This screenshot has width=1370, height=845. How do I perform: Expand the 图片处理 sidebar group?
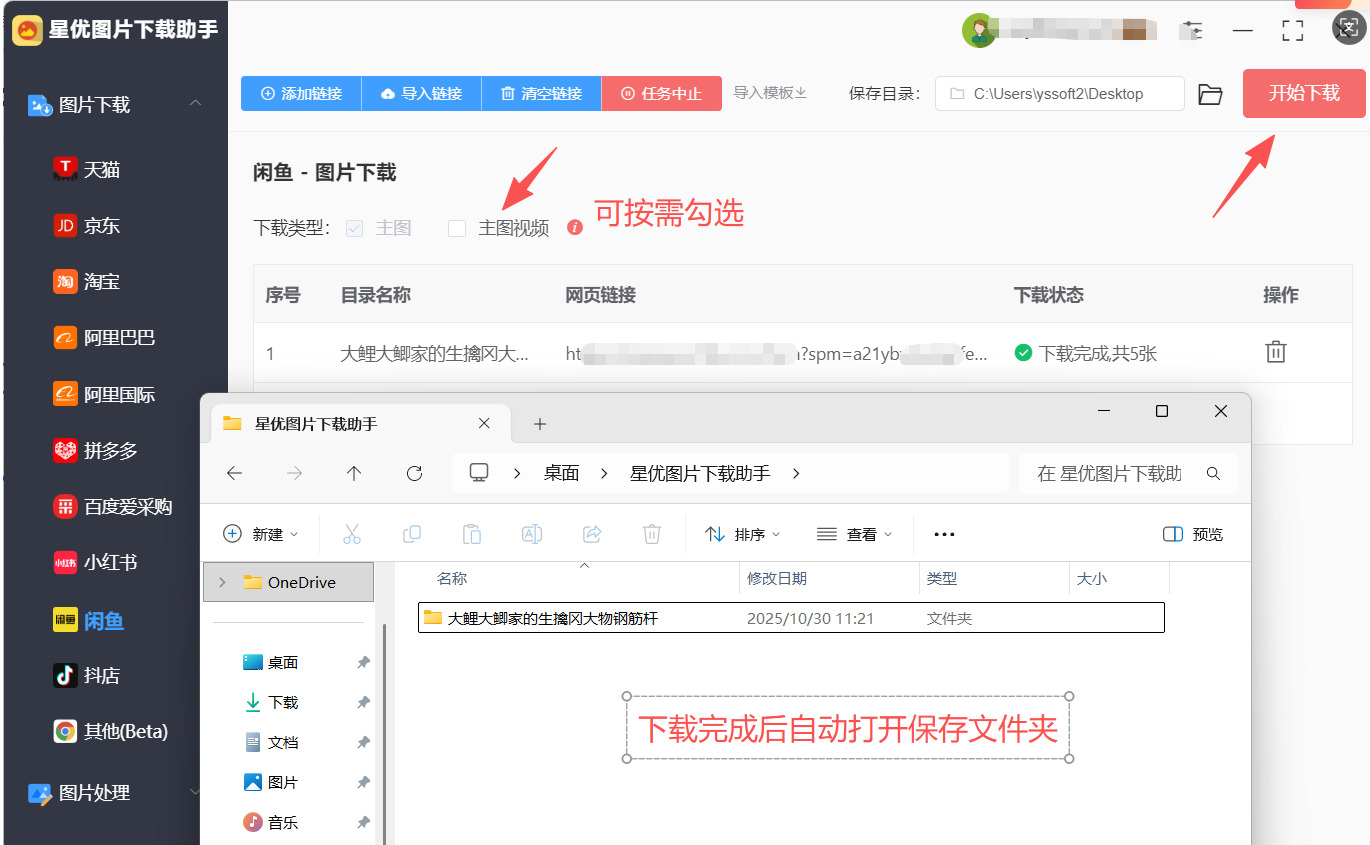coord(196,792)
